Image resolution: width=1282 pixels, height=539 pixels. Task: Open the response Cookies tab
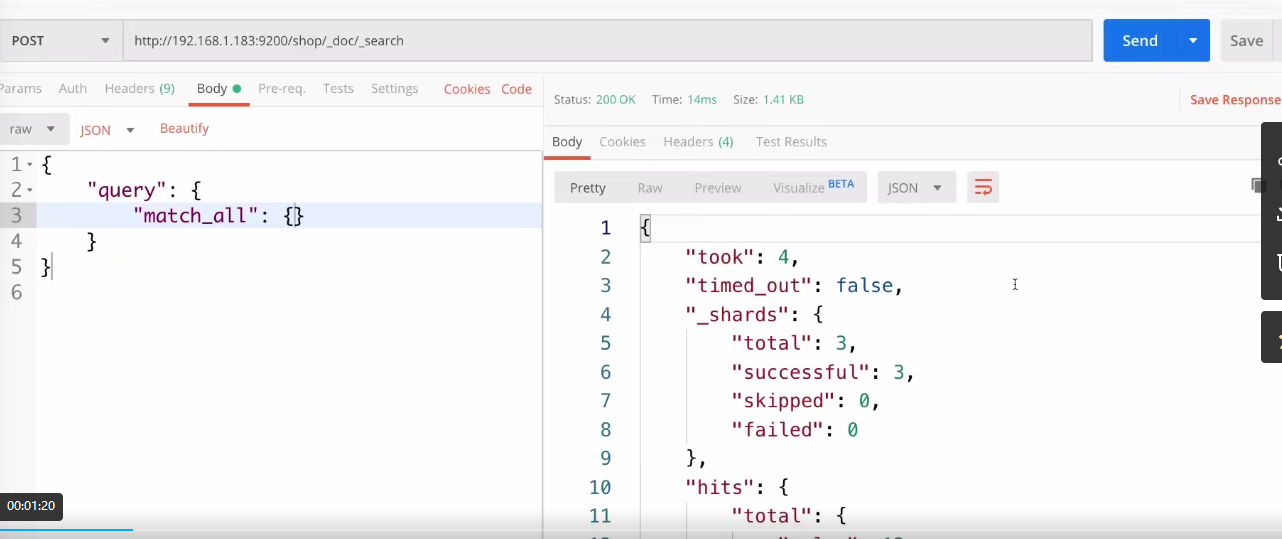point(622,142)
